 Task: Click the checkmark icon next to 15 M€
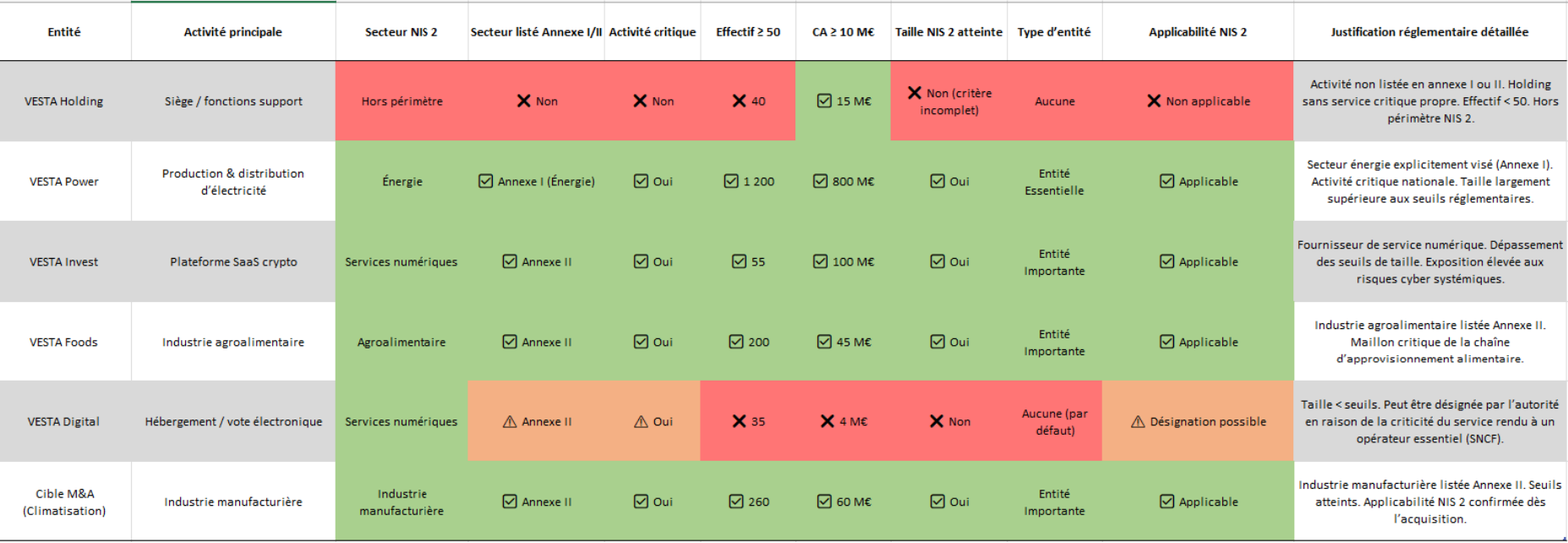point(824,101)
